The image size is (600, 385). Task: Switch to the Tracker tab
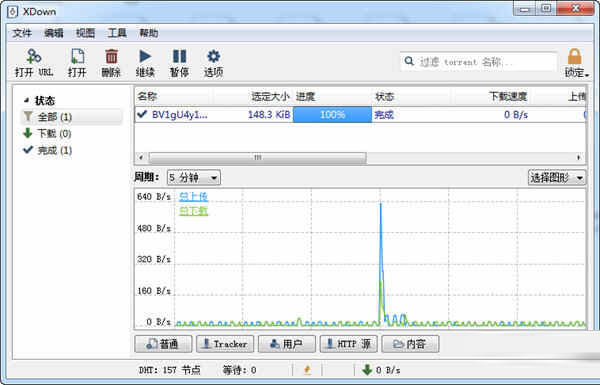[225, 344]
